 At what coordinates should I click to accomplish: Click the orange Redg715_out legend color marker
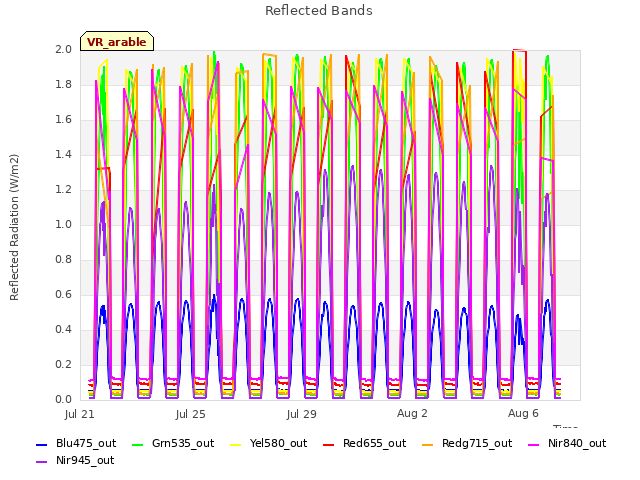428,444
